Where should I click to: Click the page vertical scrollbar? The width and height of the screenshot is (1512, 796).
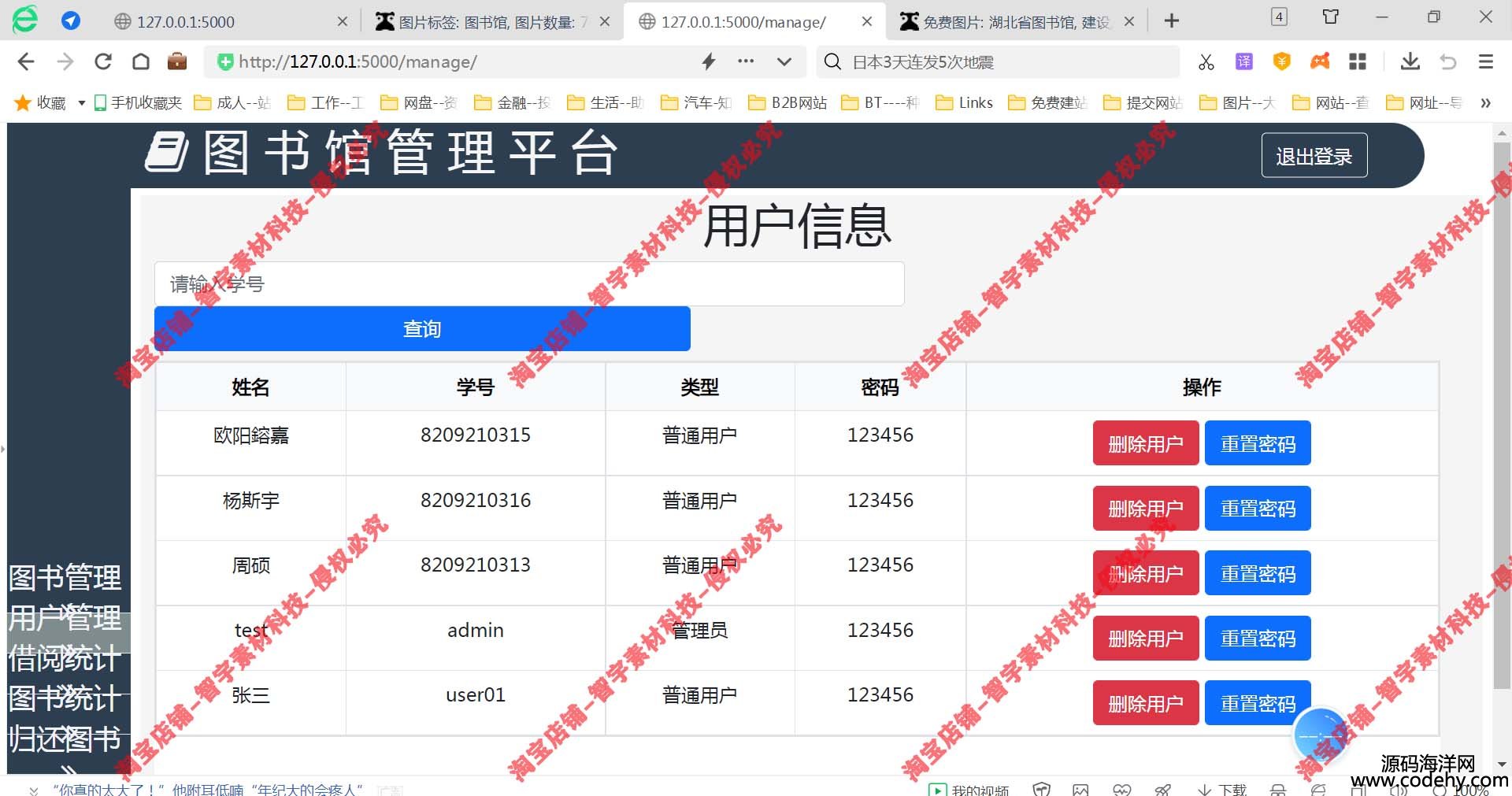point(1502,417)
